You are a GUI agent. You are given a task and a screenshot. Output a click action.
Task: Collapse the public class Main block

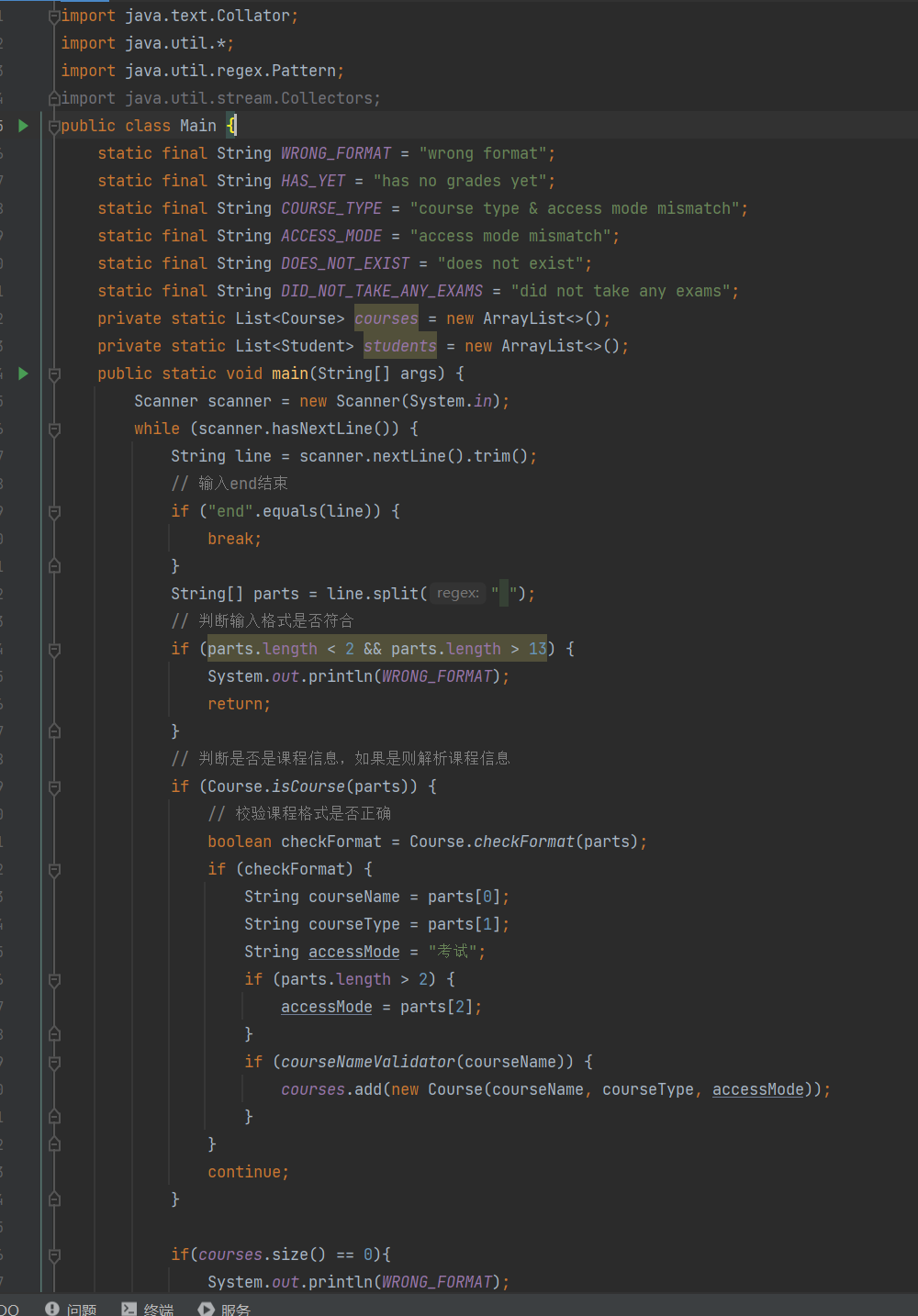54,127
